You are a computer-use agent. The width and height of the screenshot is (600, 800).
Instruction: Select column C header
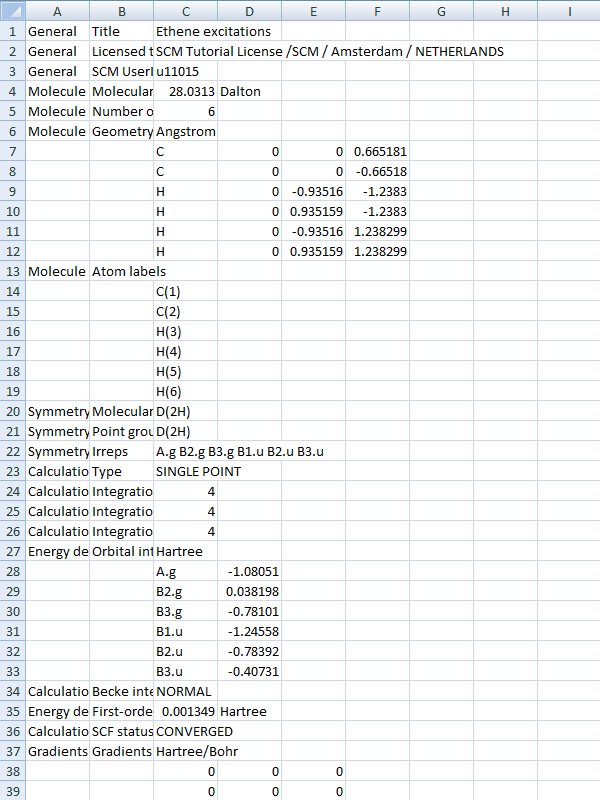pos(185,11)
